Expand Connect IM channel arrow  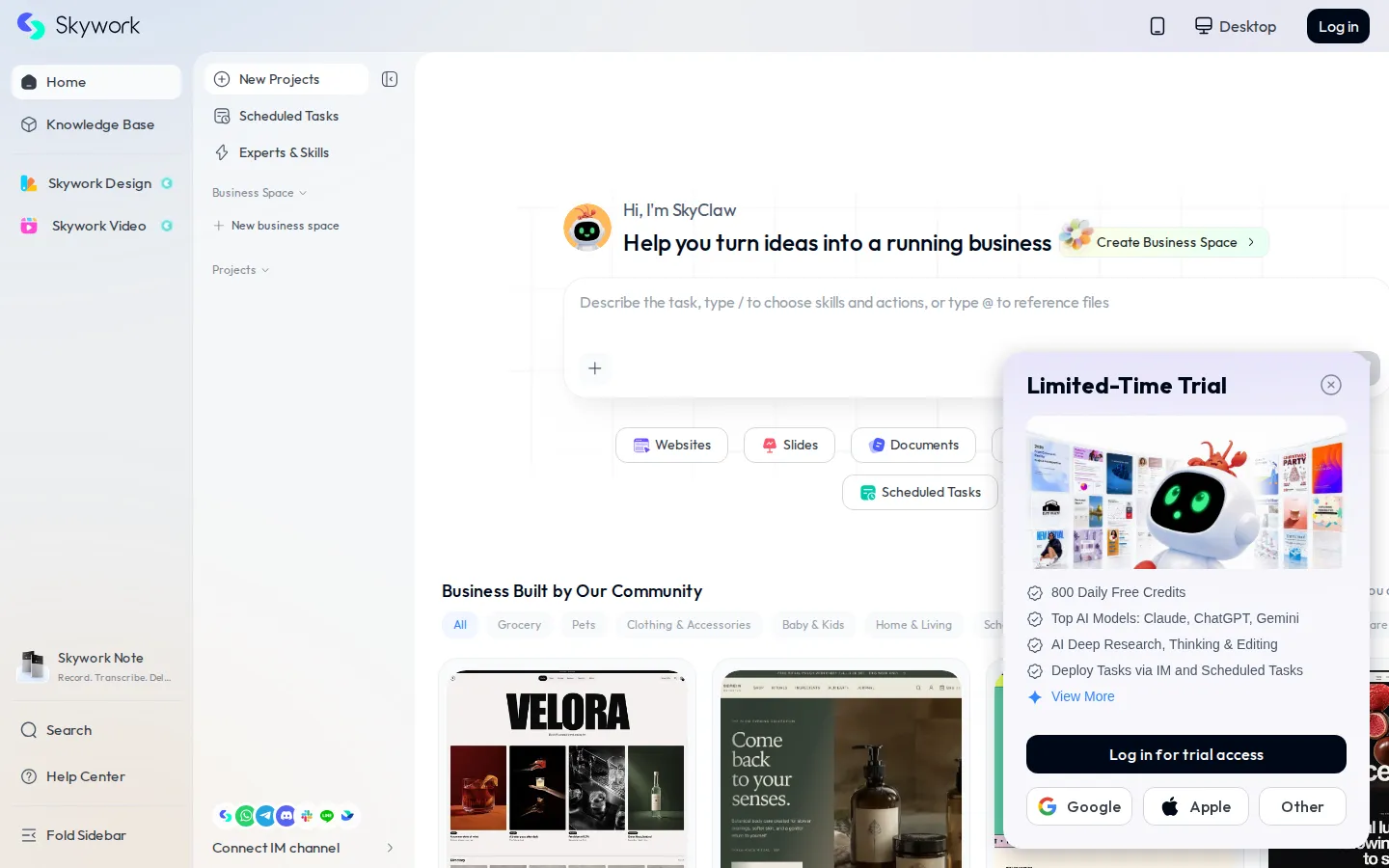[390, 848]
